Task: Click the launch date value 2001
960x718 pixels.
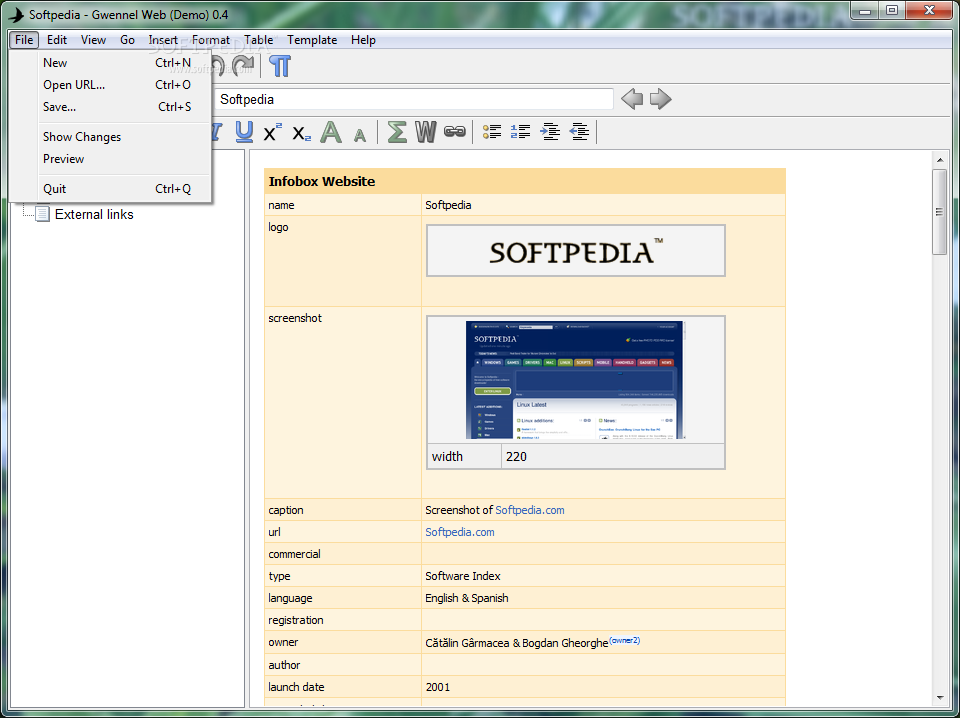Action: tap(438, 687)
